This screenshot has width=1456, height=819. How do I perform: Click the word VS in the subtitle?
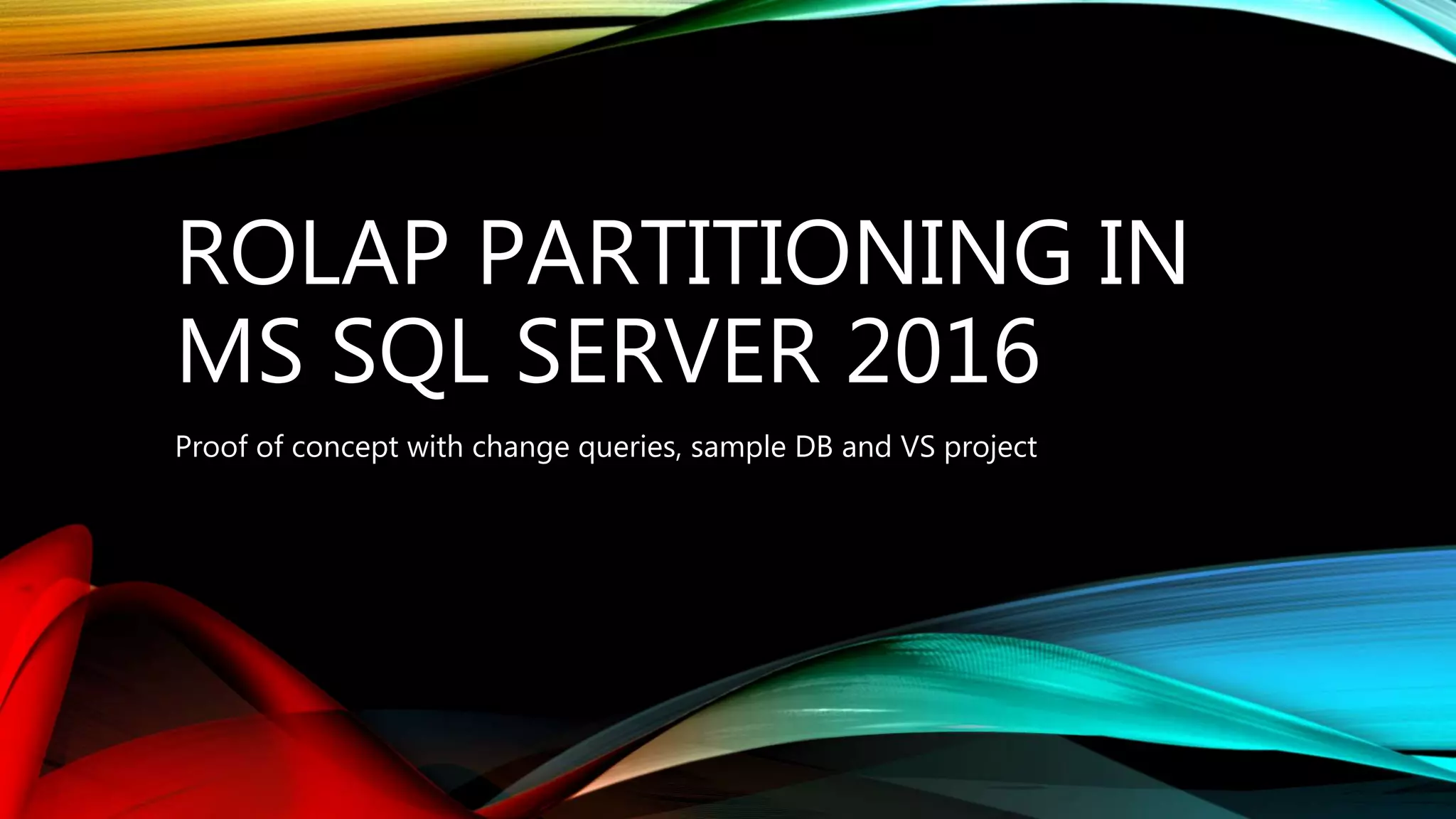coord(917,447)
